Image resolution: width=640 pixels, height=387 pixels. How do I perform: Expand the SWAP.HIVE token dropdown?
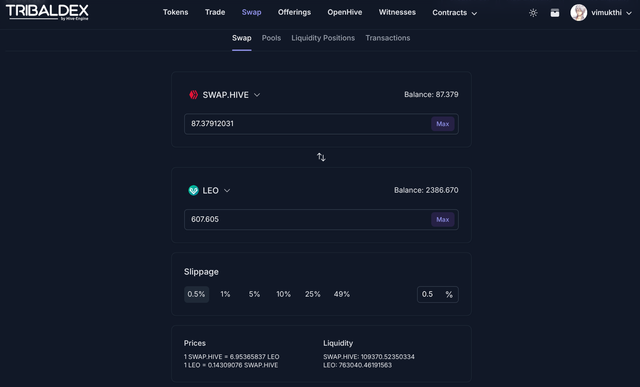point(257,95)
